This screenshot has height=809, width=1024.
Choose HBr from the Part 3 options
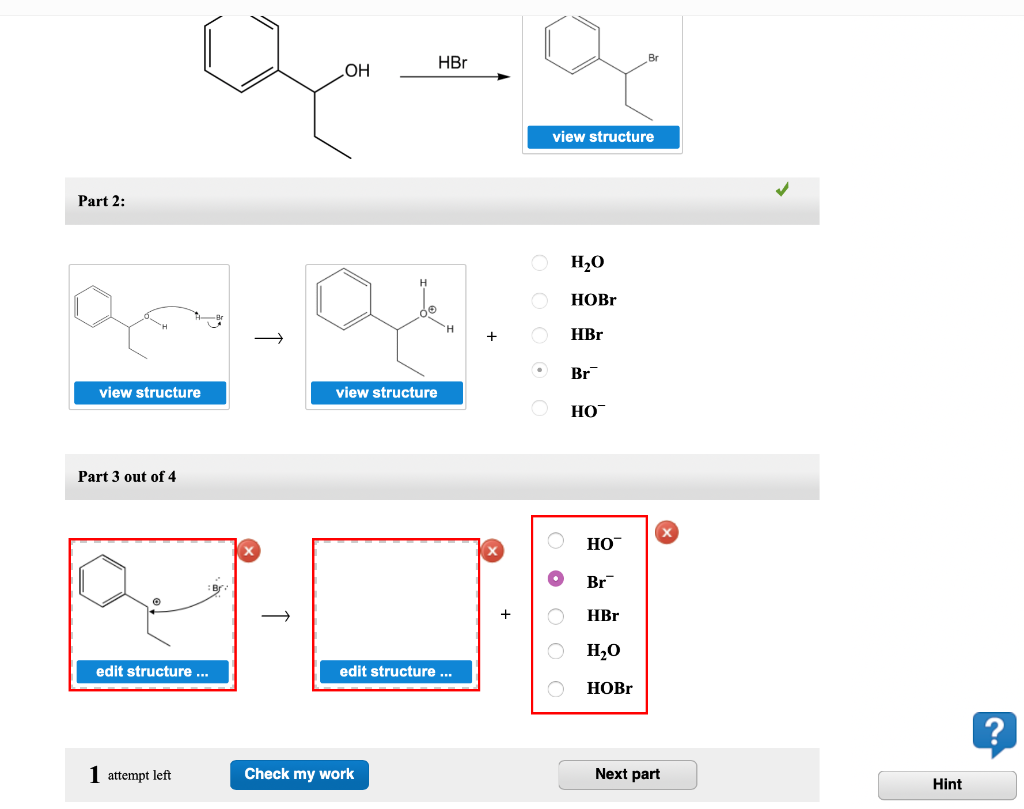coord(555,615)
